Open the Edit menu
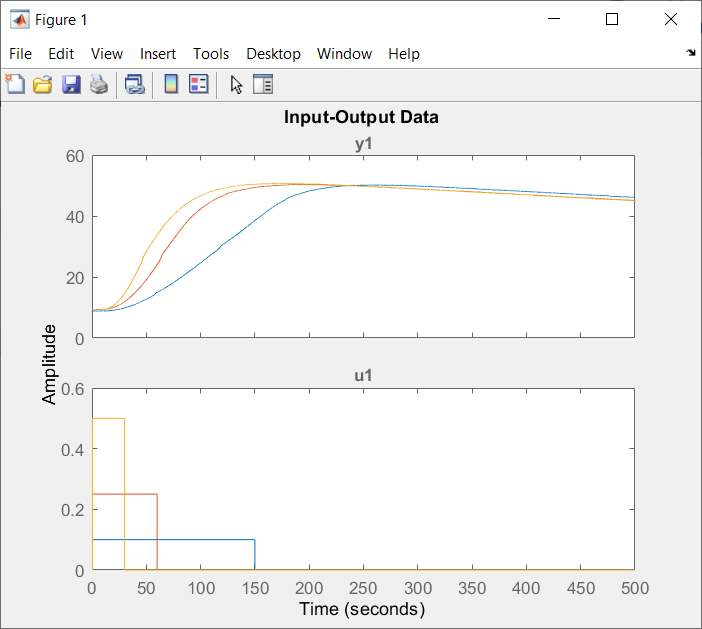 coord(61,54)
